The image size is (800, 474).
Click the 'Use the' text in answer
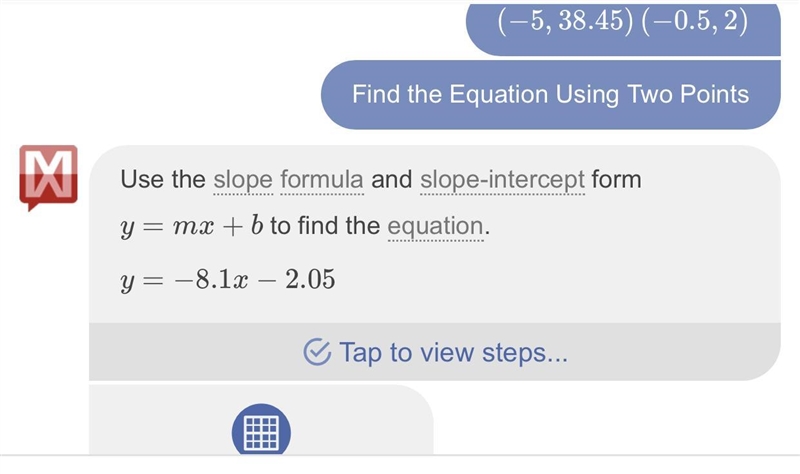[163, 180]
